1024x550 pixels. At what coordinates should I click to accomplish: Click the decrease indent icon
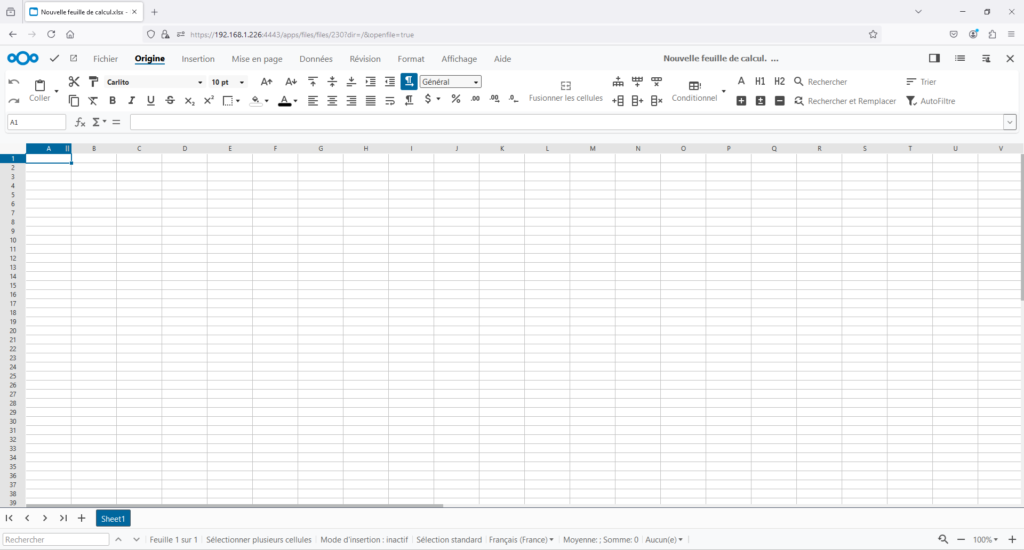coord(390,82)
